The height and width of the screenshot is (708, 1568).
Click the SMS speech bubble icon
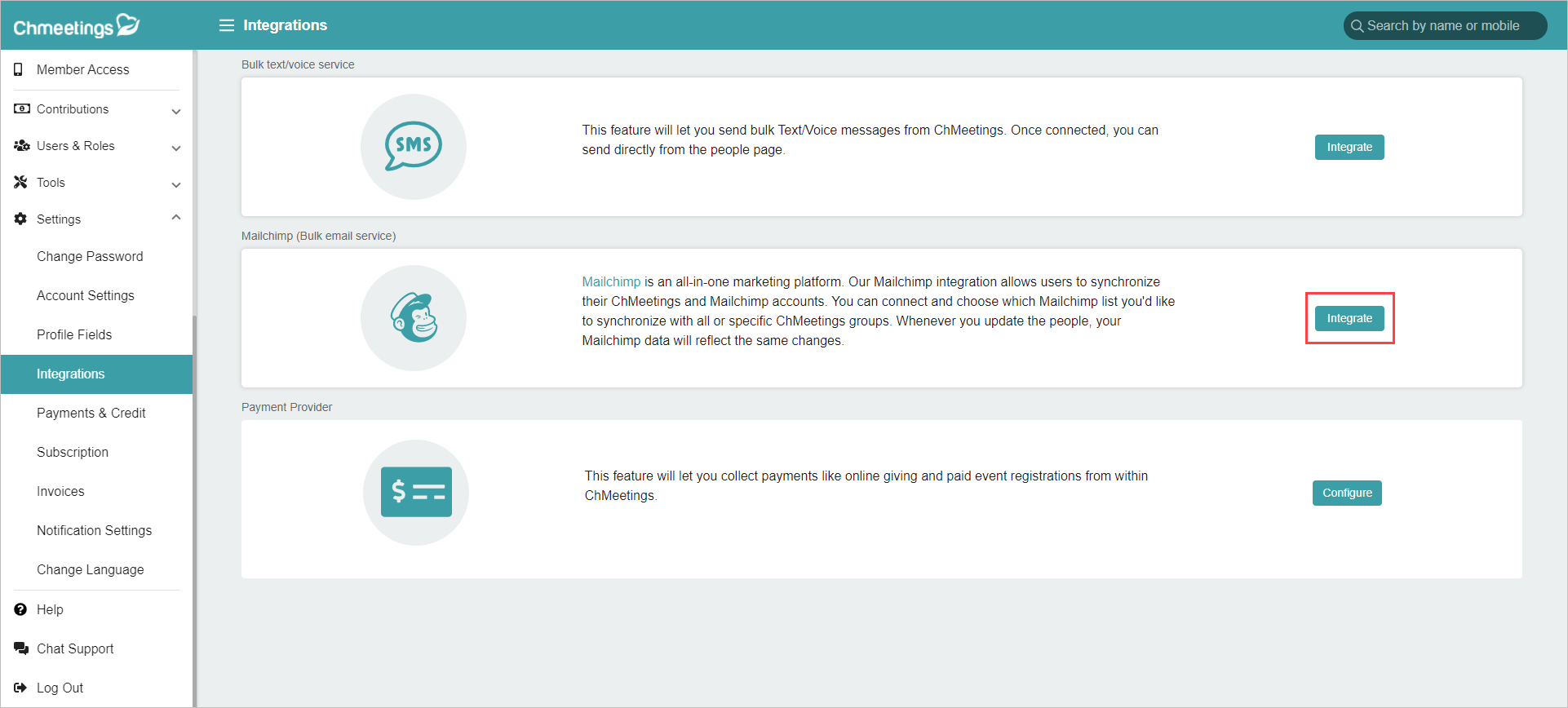(414, 147)
